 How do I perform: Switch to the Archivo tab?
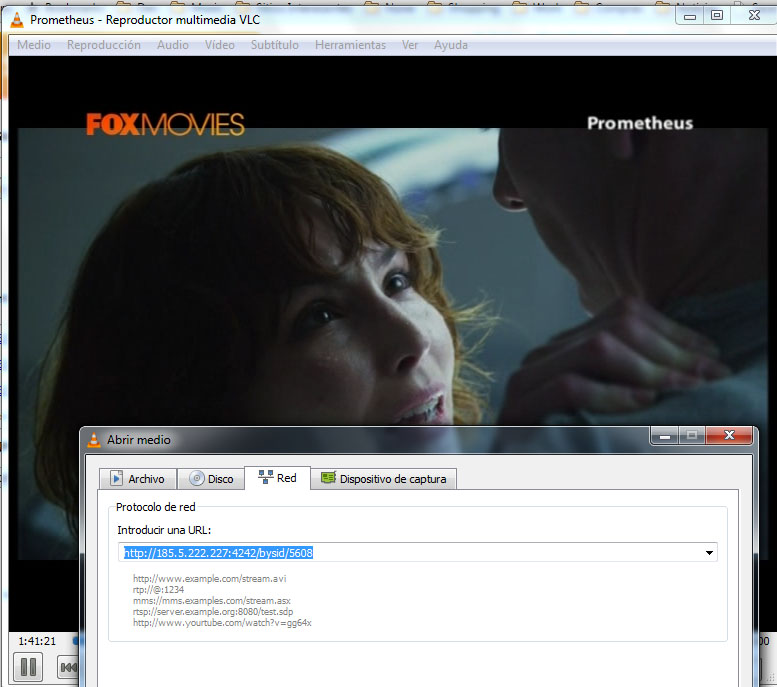[x=138, y=479]
